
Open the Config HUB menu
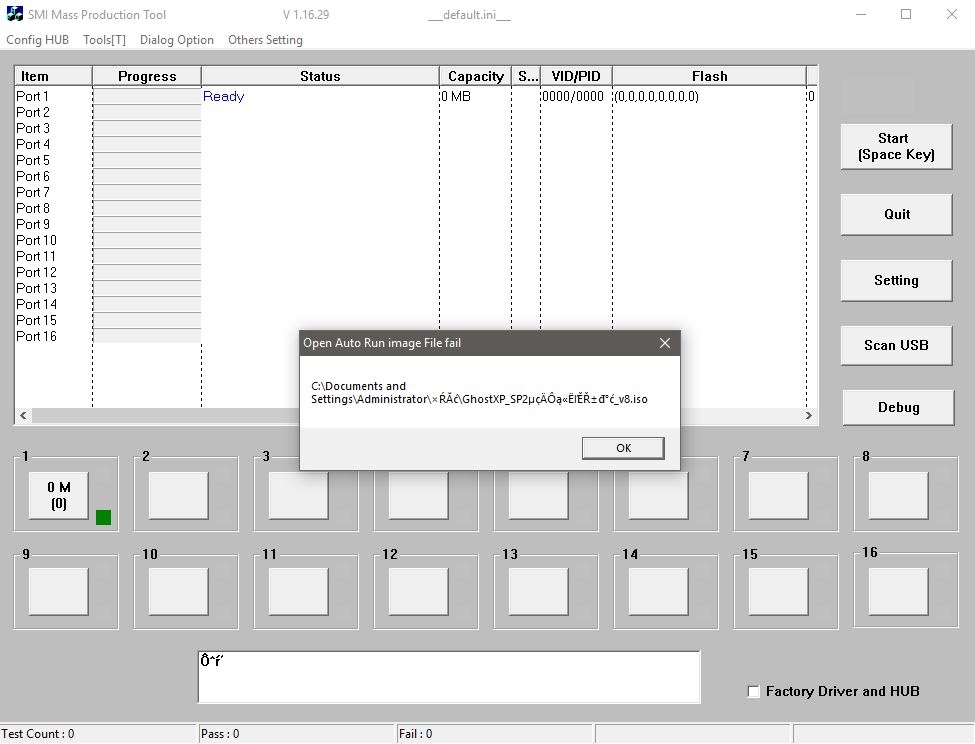coord(37,40)
